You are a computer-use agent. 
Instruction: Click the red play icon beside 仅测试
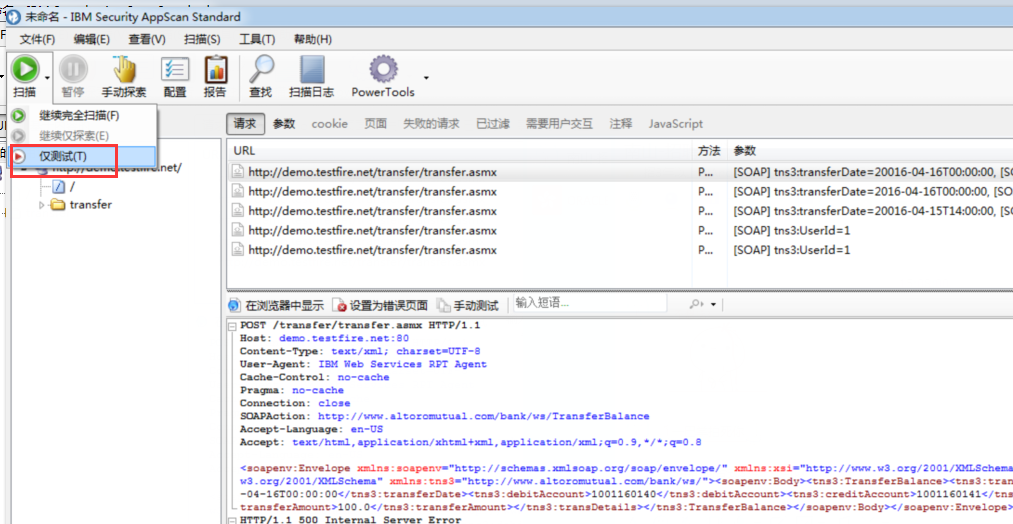19,156
